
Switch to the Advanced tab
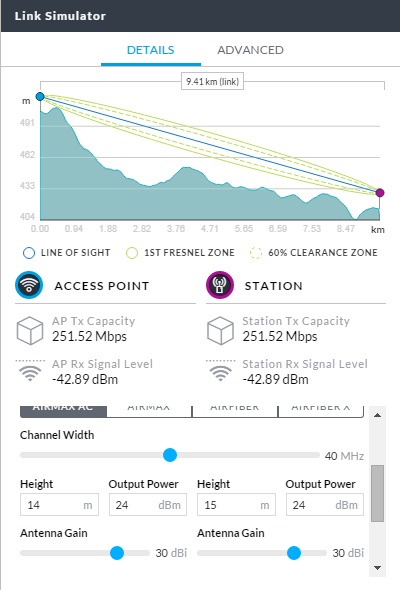coord(251,50)
